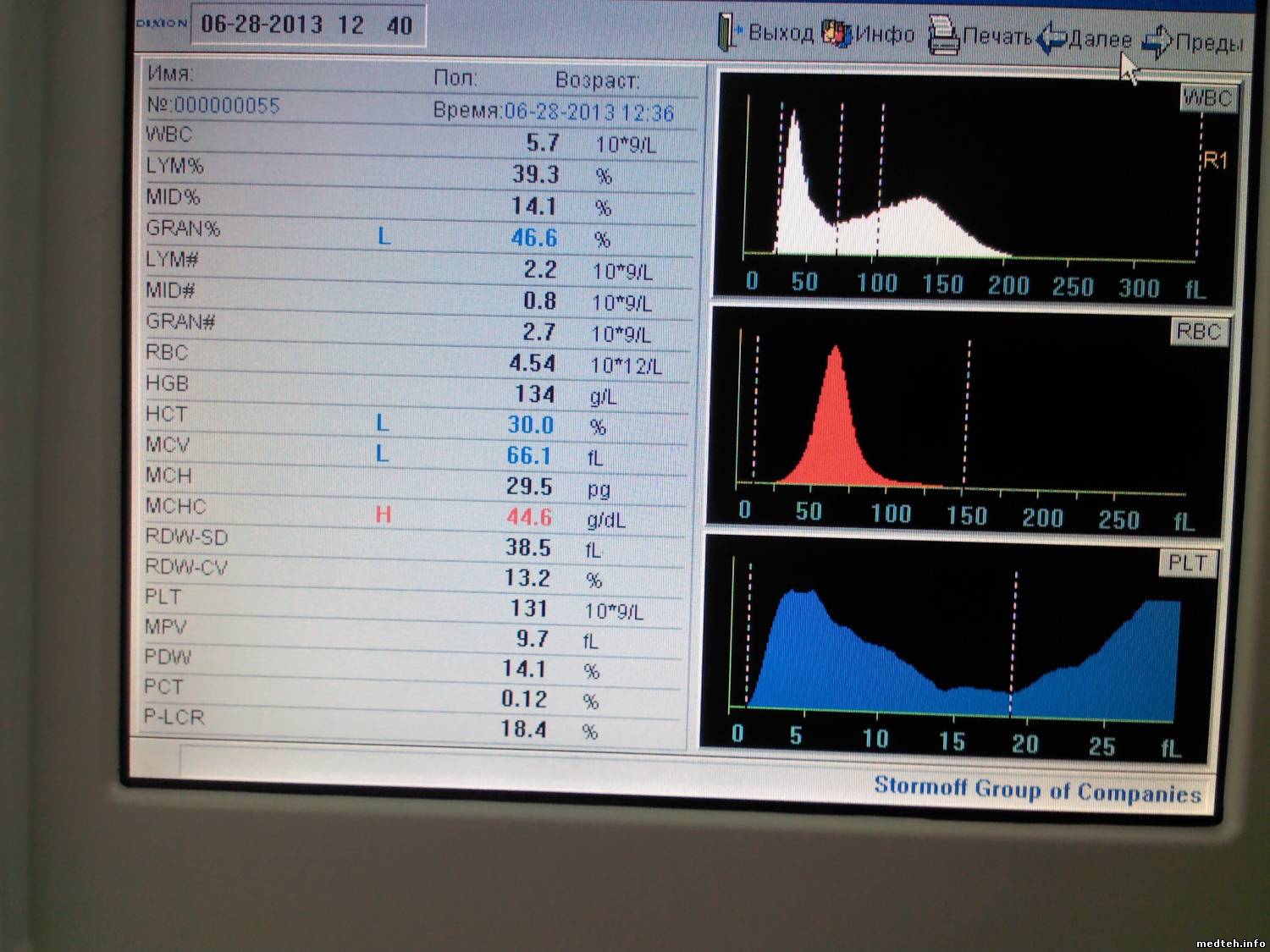The height and width of the screenshot is (952, 1270).
Task: Select the Преды text label
Action: pos(1209,42)
